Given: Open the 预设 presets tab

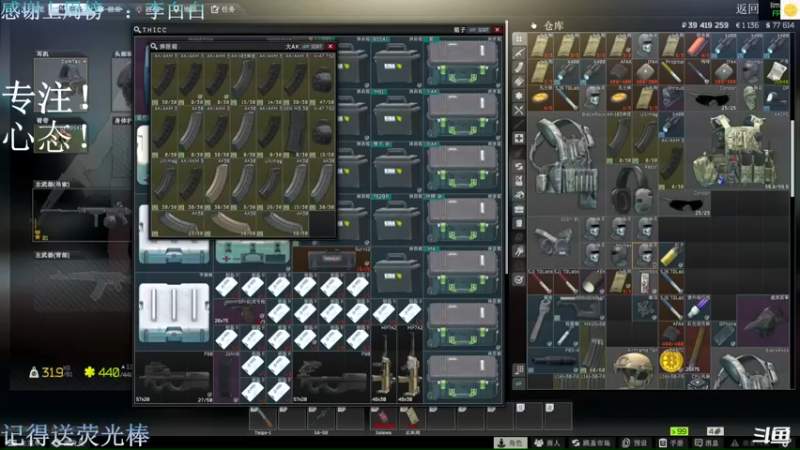Looking at the screenshot, I should coord(636,443).
